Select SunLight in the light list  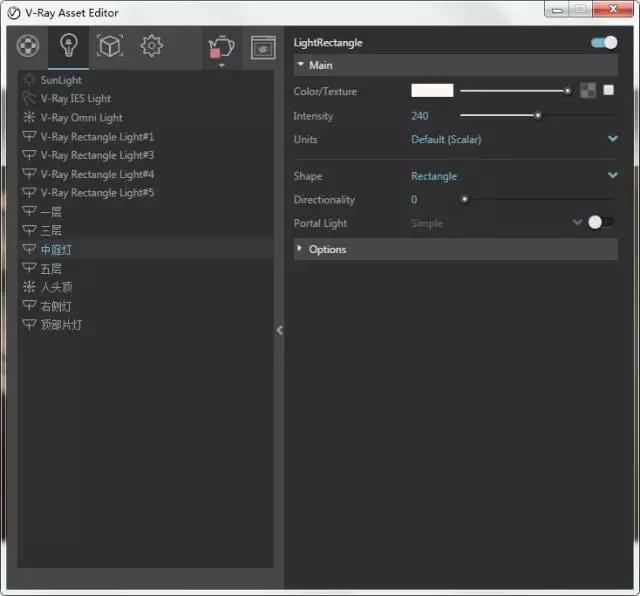pos(61,80)
